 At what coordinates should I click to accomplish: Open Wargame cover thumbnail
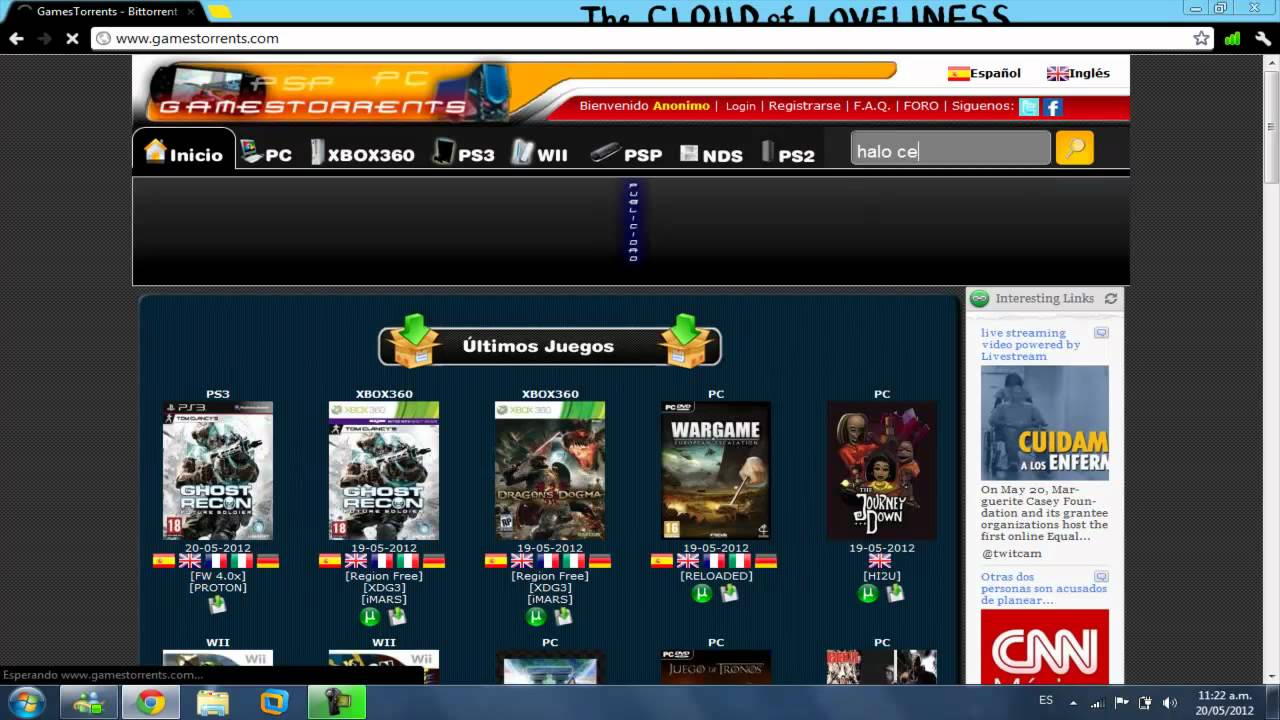(715, 471)
